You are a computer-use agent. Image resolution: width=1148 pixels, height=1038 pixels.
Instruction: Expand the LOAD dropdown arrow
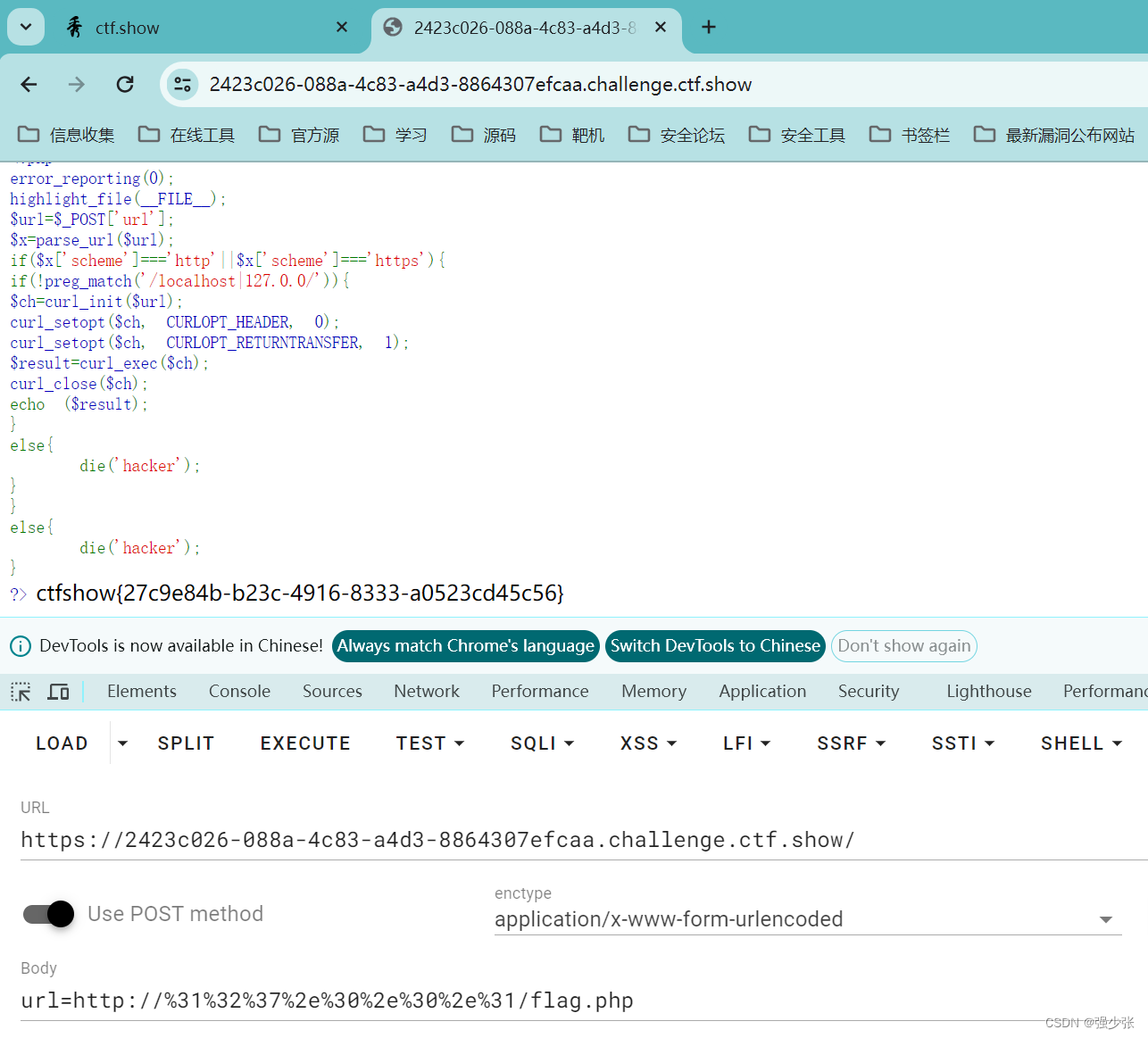pyautogui.click(x=123, y=743)
